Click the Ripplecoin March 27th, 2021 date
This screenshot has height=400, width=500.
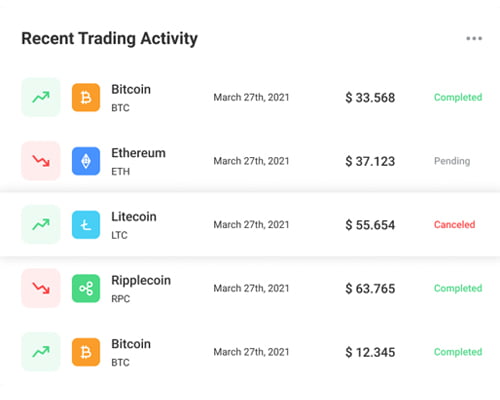pos(251,288)
